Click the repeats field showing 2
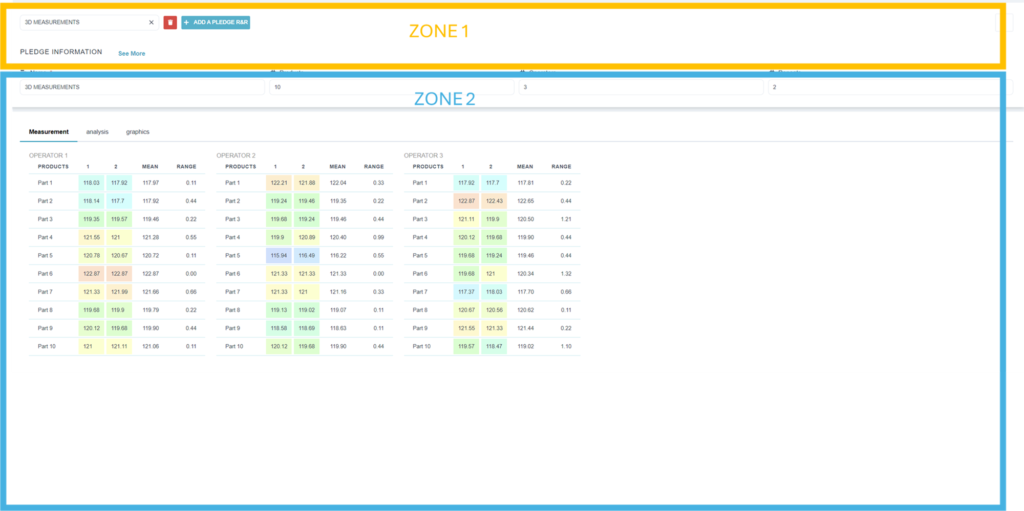The width and height of the screenshot is (1024, 511). click(890, 87)
